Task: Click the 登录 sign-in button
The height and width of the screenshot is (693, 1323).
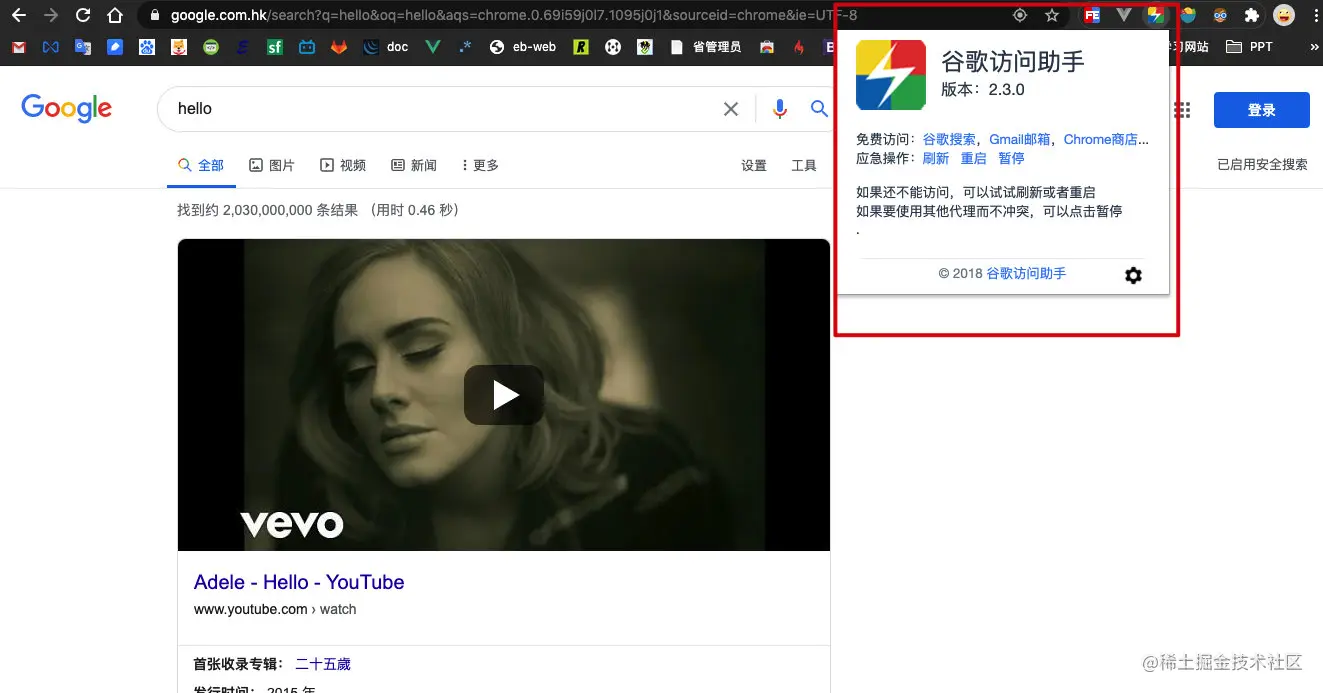Action: pos(1262,110)
